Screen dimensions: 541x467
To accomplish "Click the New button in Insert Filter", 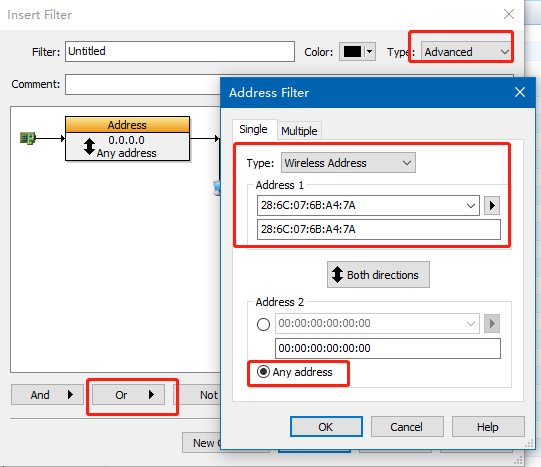I will click(x=202, y=443).
